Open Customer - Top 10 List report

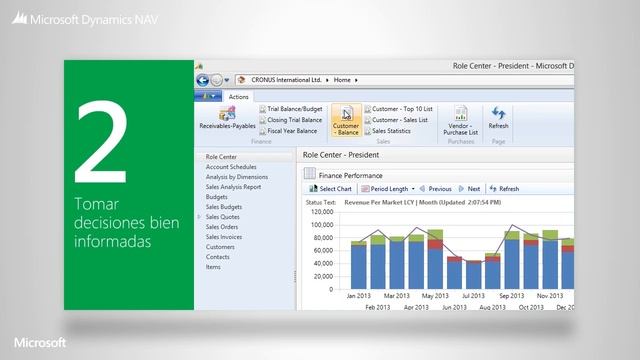398,109
